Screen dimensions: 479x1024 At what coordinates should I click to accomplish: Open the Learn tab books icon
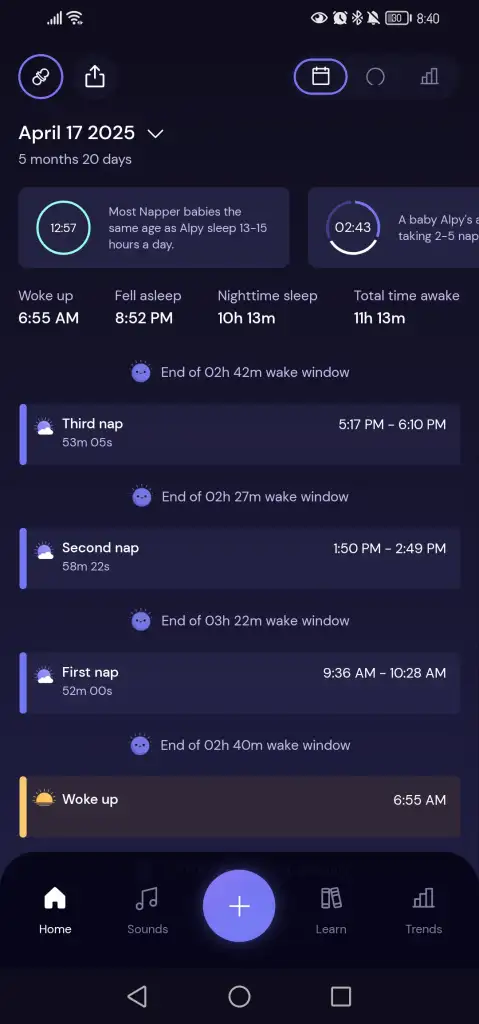331,898
